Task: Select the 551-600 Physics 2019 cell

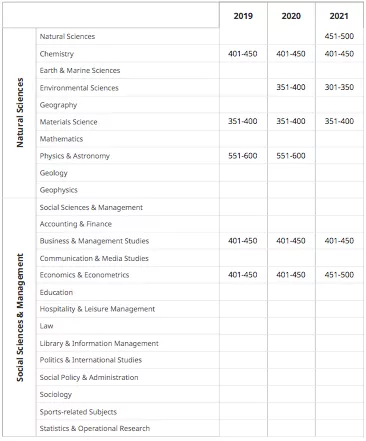Action: [243, 156]
